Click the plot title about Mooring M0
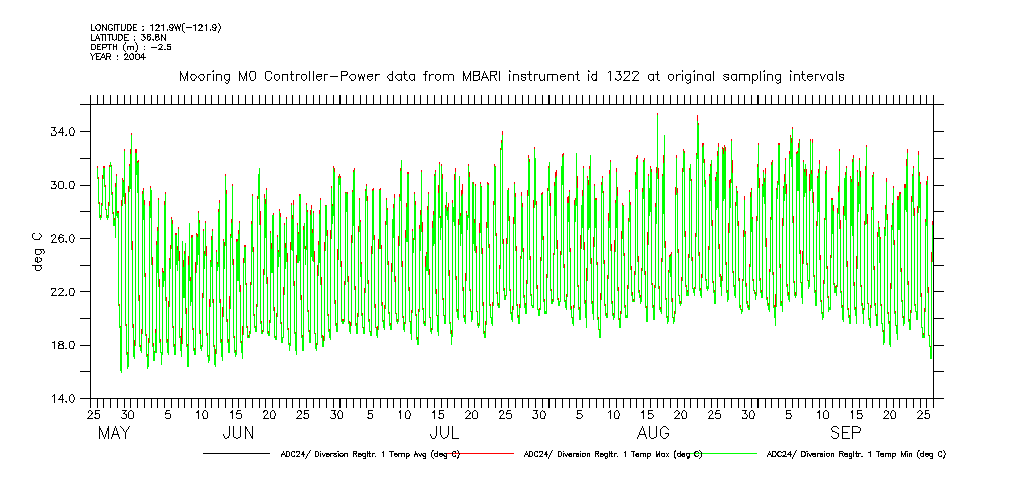Screen dimensions: 1009x504 tap(512, 76)
